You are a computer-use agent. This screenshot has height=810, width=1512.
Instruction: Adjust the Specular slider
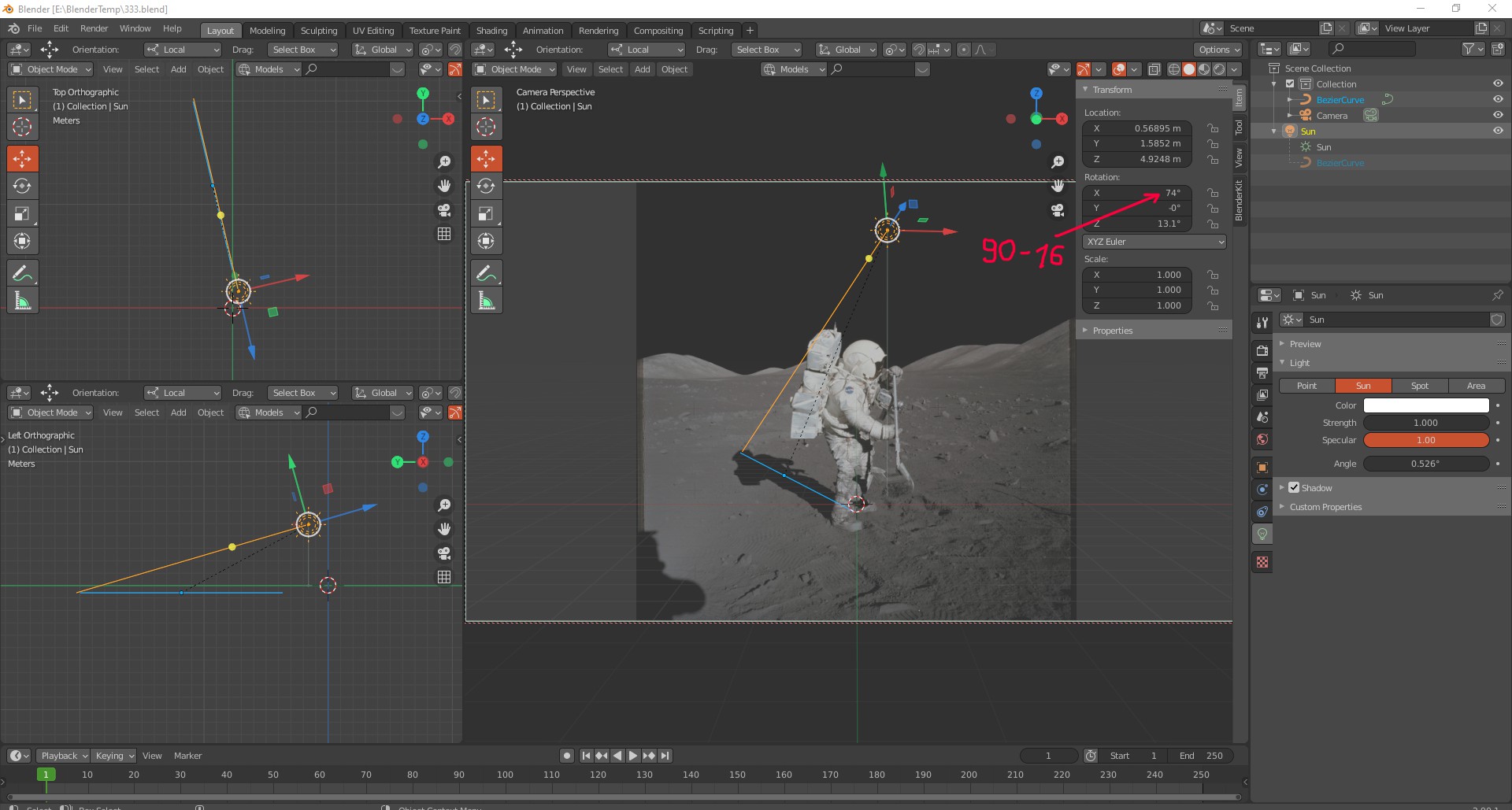(x=1426, y=440)
